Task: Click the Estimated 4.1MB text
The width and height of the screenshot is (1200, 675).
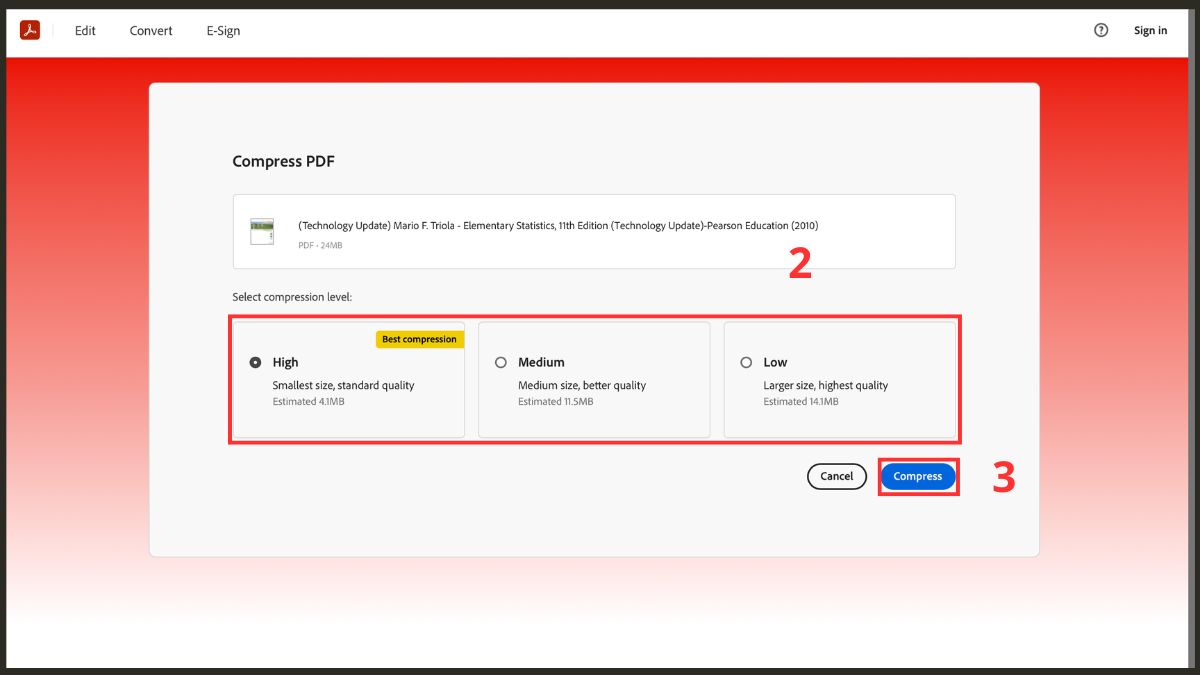Action: 309,401
